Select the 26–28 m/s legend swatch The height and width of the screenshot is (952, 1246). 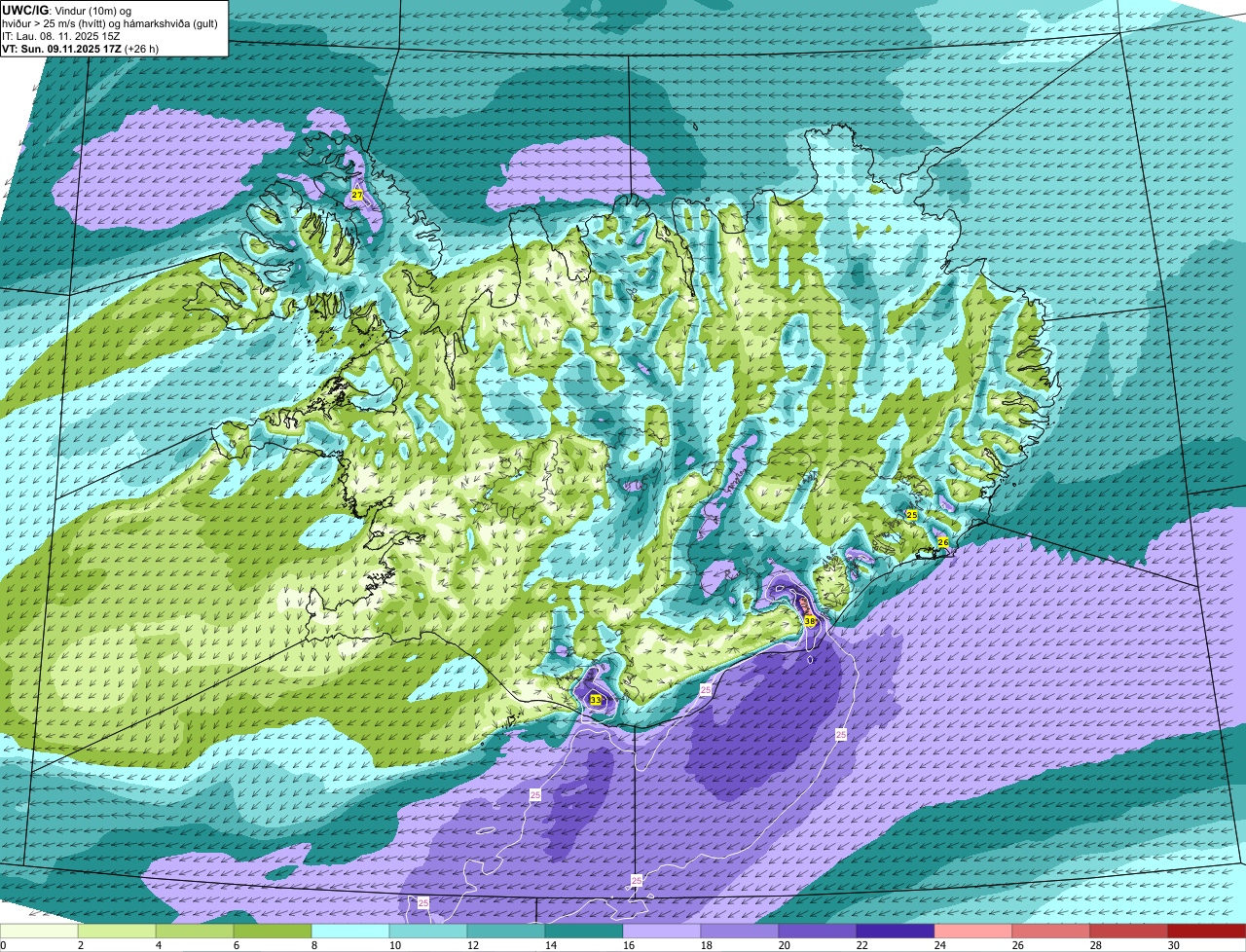pyautogui.click(x=1051, y=932)
